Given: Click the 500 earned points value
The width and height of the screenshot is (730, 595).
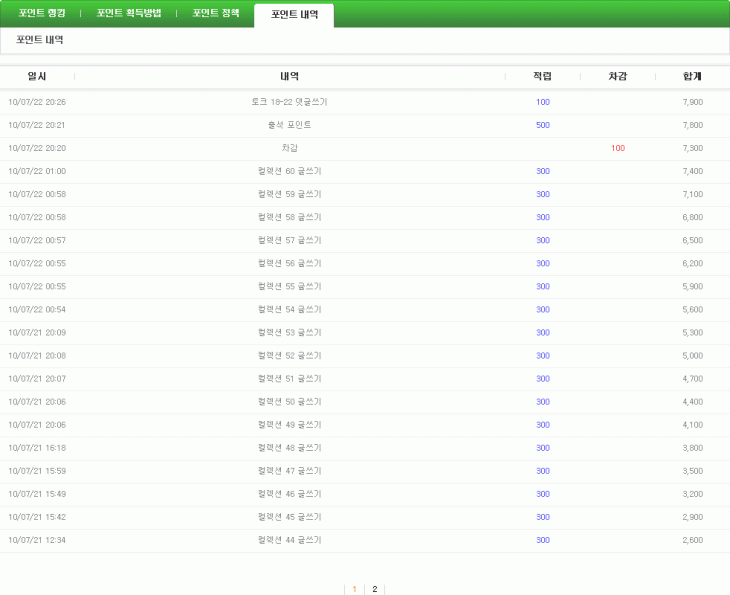Looking at the screenshot, I should click(543, 125).
